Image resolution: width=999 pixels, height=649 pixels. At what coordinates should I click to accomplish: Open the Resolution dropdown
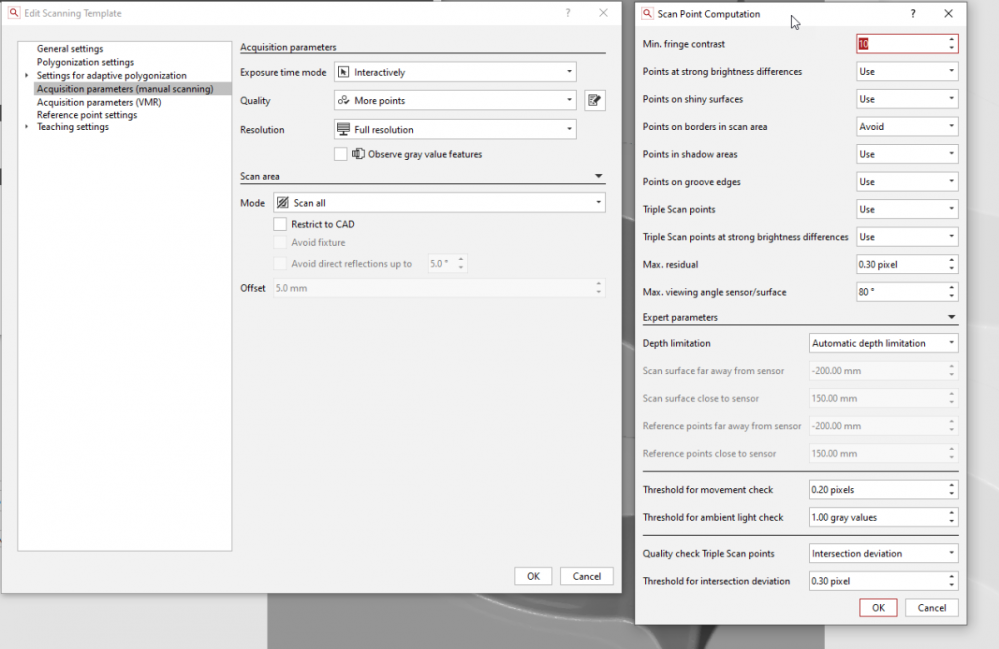click(455, 130)
